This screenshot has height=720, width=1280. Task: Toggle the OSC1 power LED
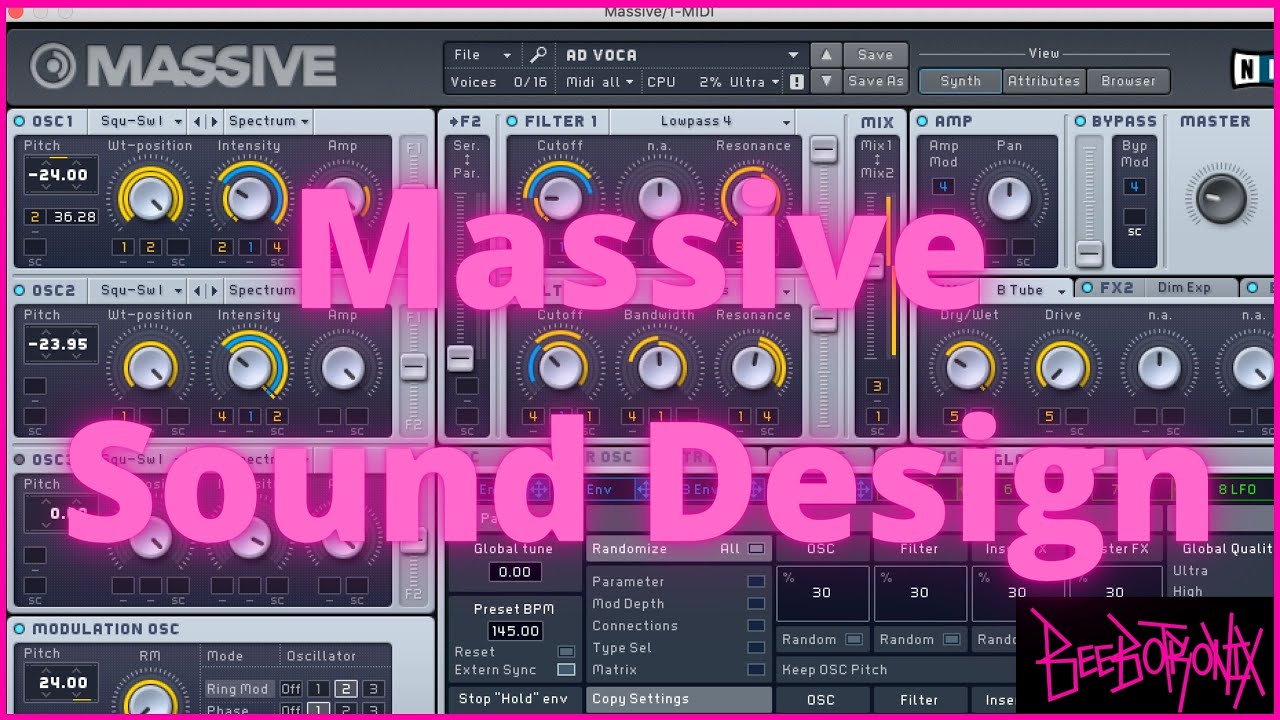point(20,122)
